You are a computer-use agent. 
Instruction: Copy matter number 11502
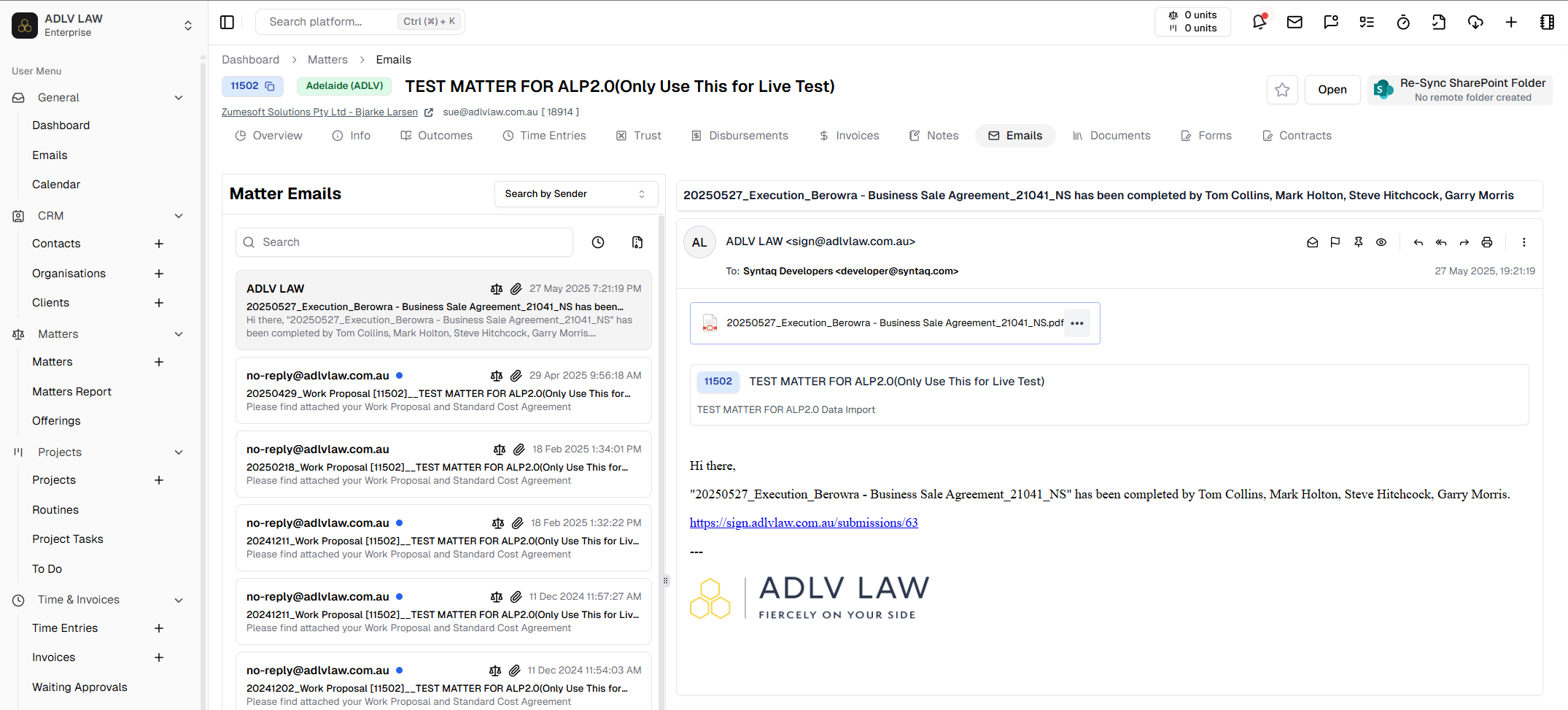click(x=270, y=86)
